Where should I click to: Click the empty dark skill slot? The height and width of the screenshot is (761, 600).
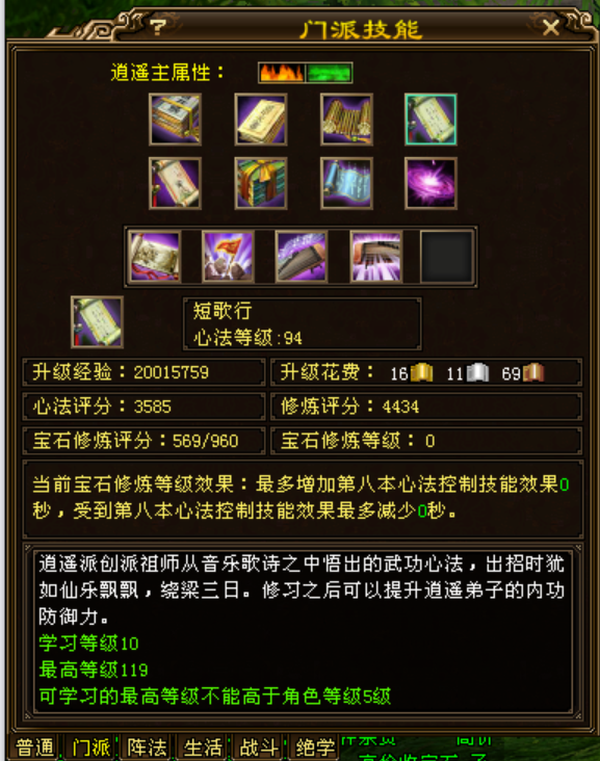pyautogui.click(x=447, y=257)
